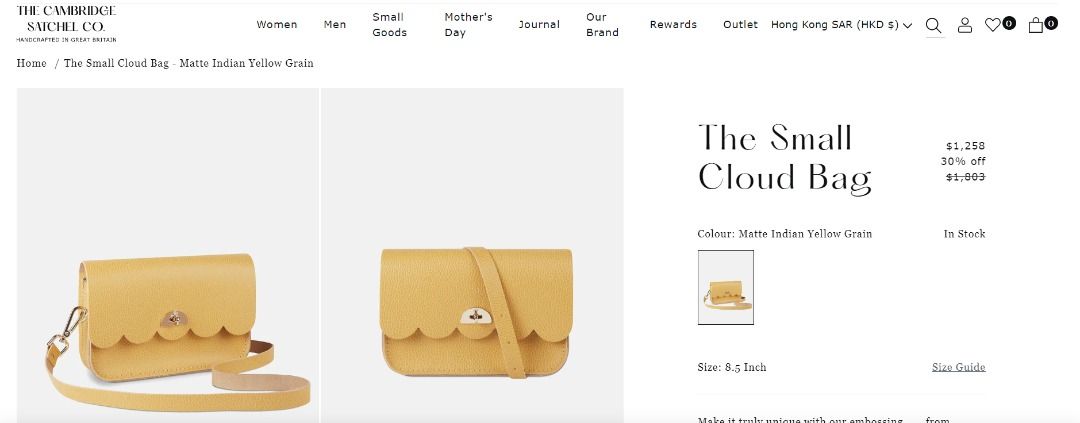The width and height of the screenshot is (1080, 423).
Task: Open the Journal page
Action: coord(539,25)
